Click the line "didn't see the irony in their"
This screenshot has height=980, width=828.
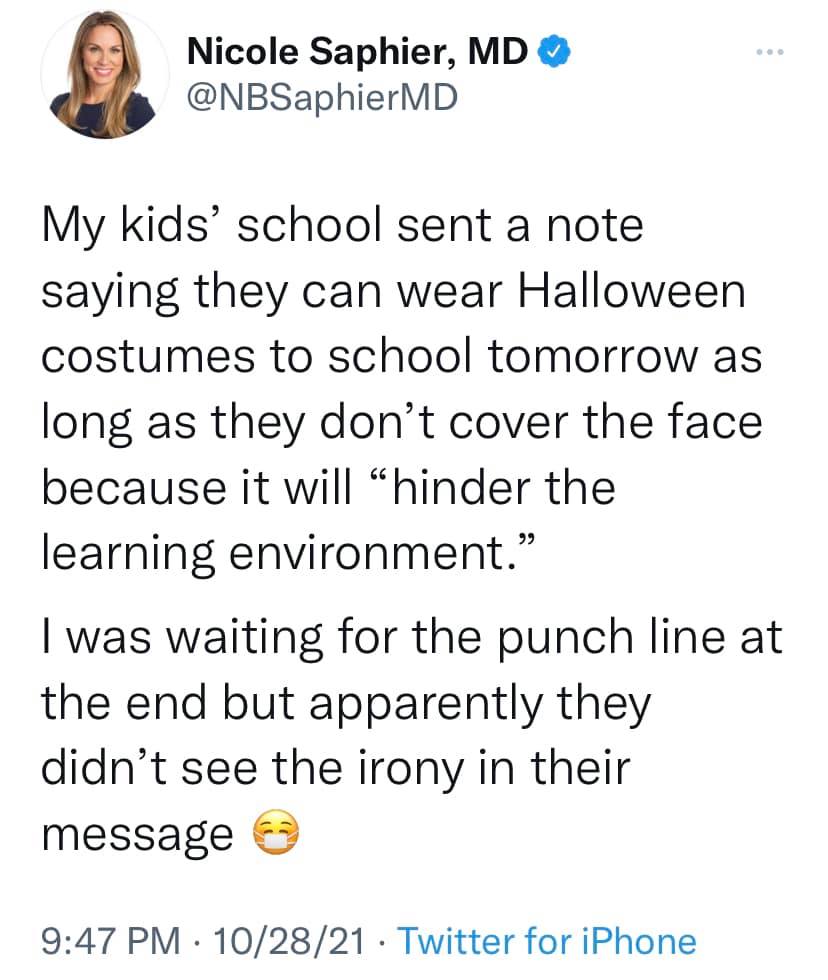coord(336,768)
